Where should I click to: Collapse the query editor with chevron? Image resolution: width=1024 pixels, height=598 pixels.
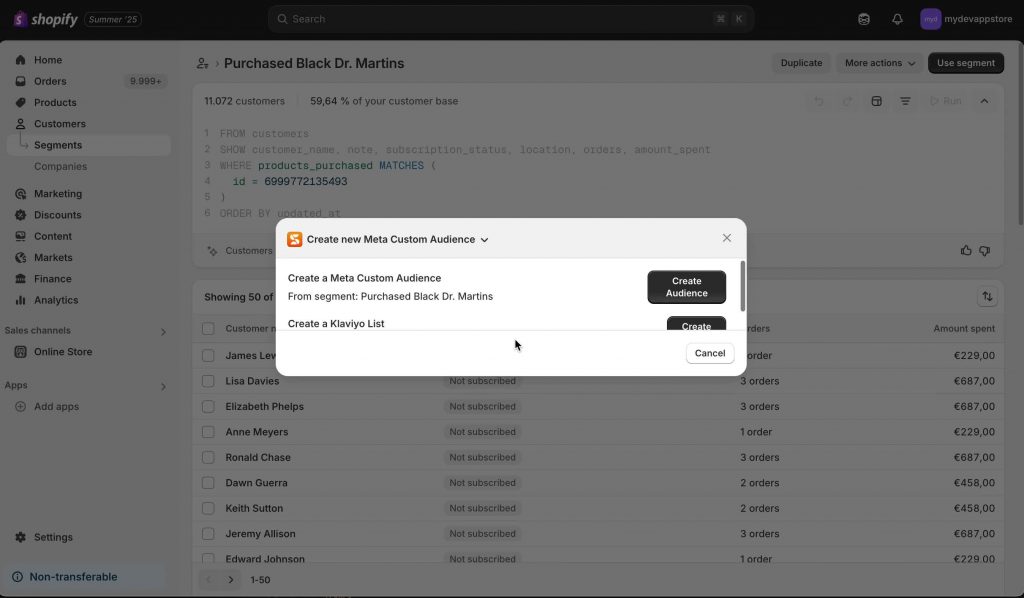984,101
